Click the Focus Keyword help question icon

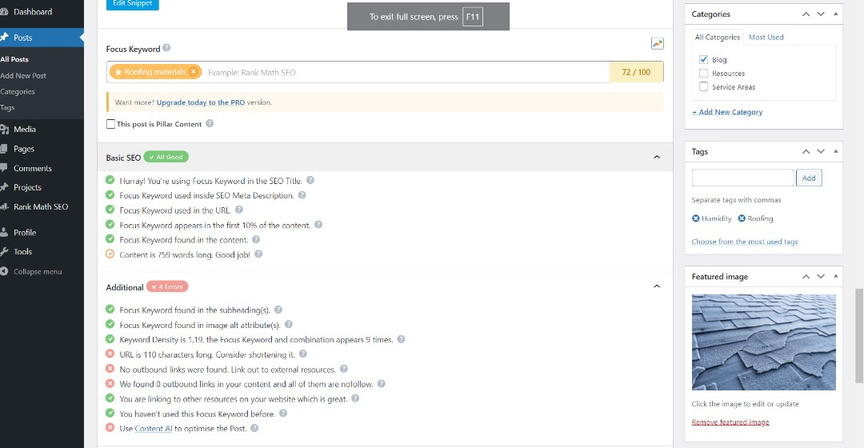167,48
